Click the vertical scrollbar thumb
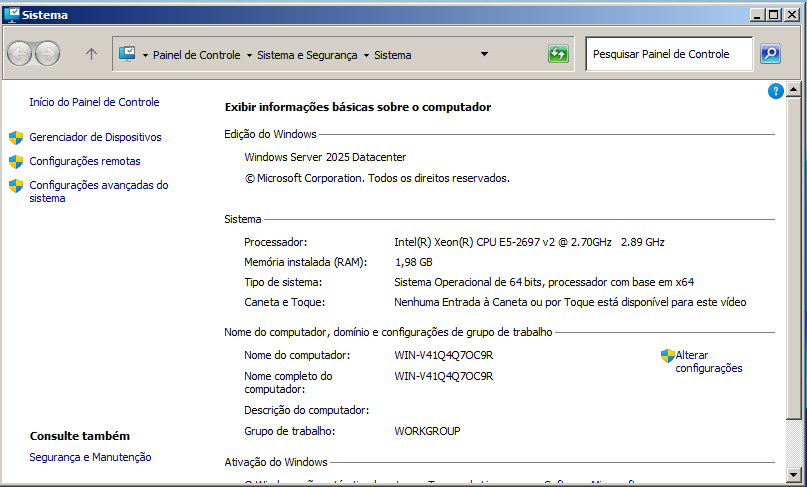 tap(793, 258)
